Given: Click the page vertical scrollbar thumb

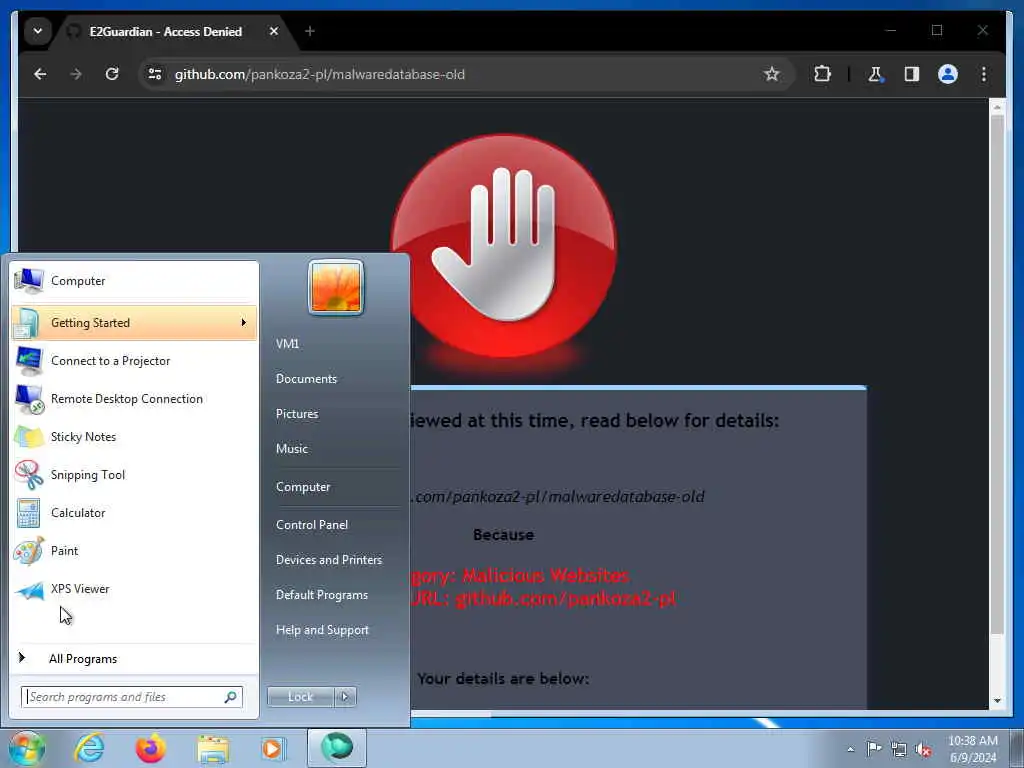Looking at the screenshot, I should pos(997,374).
